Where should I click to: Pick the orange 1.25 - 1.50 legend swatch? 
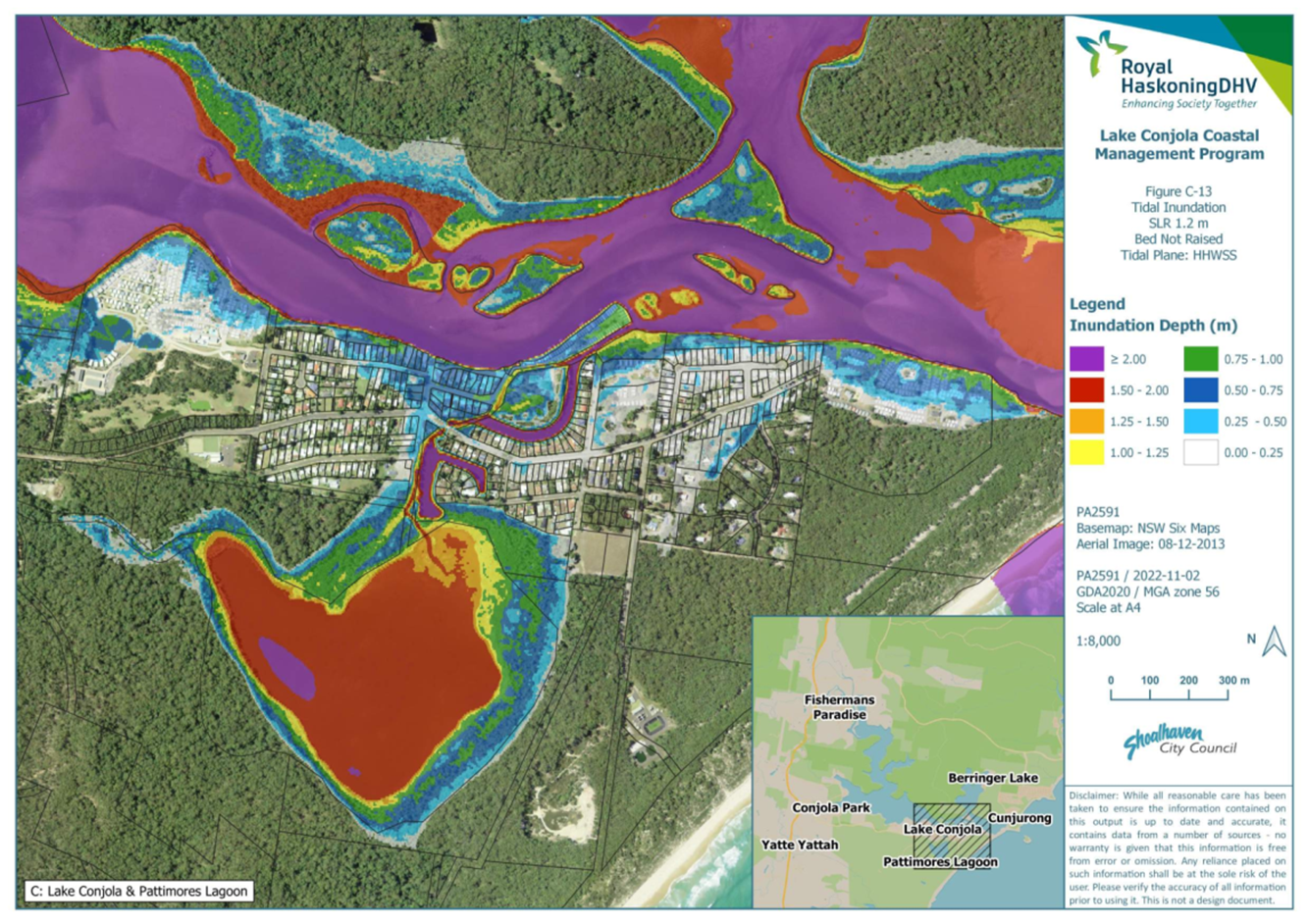tap(1086, 422)
